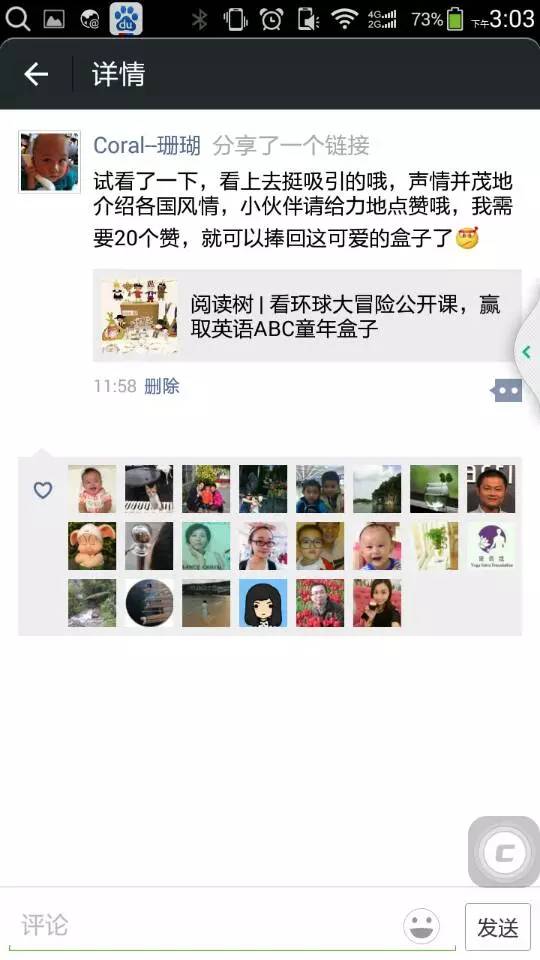Open the comment/like bubble icon

coord(506,390)
